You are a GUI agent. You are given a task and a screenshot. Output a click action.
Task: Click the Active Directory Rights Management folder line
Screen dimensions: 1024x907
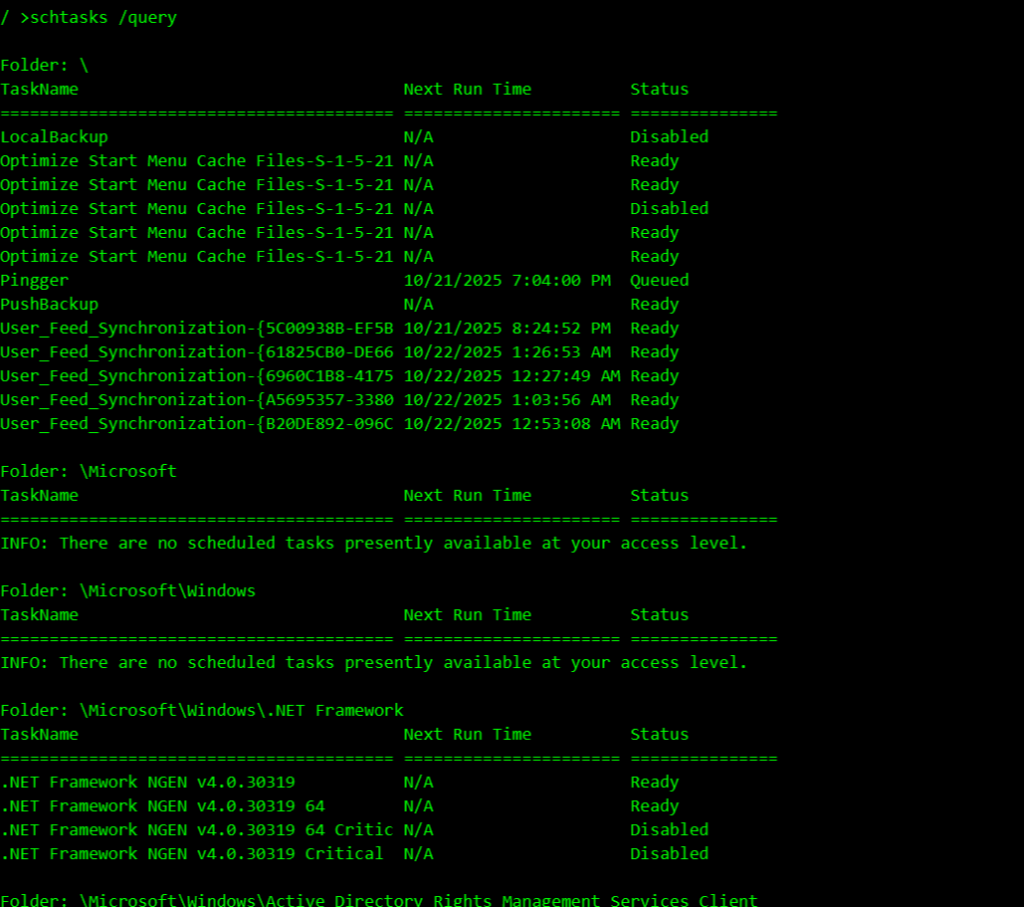[x=378, y=900]
